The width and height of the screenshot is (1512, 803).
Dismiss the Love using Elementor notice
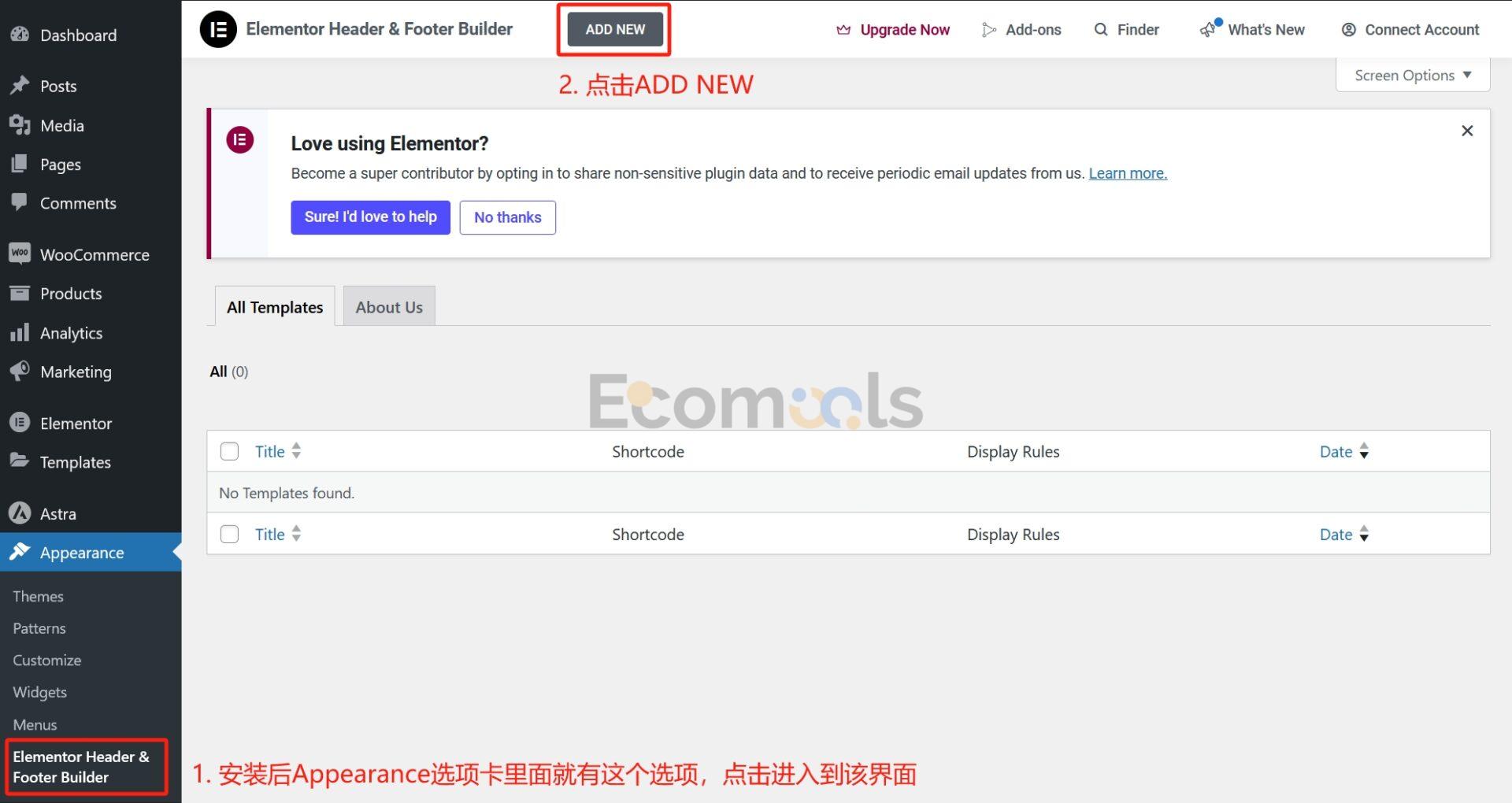pos(1467,131)
